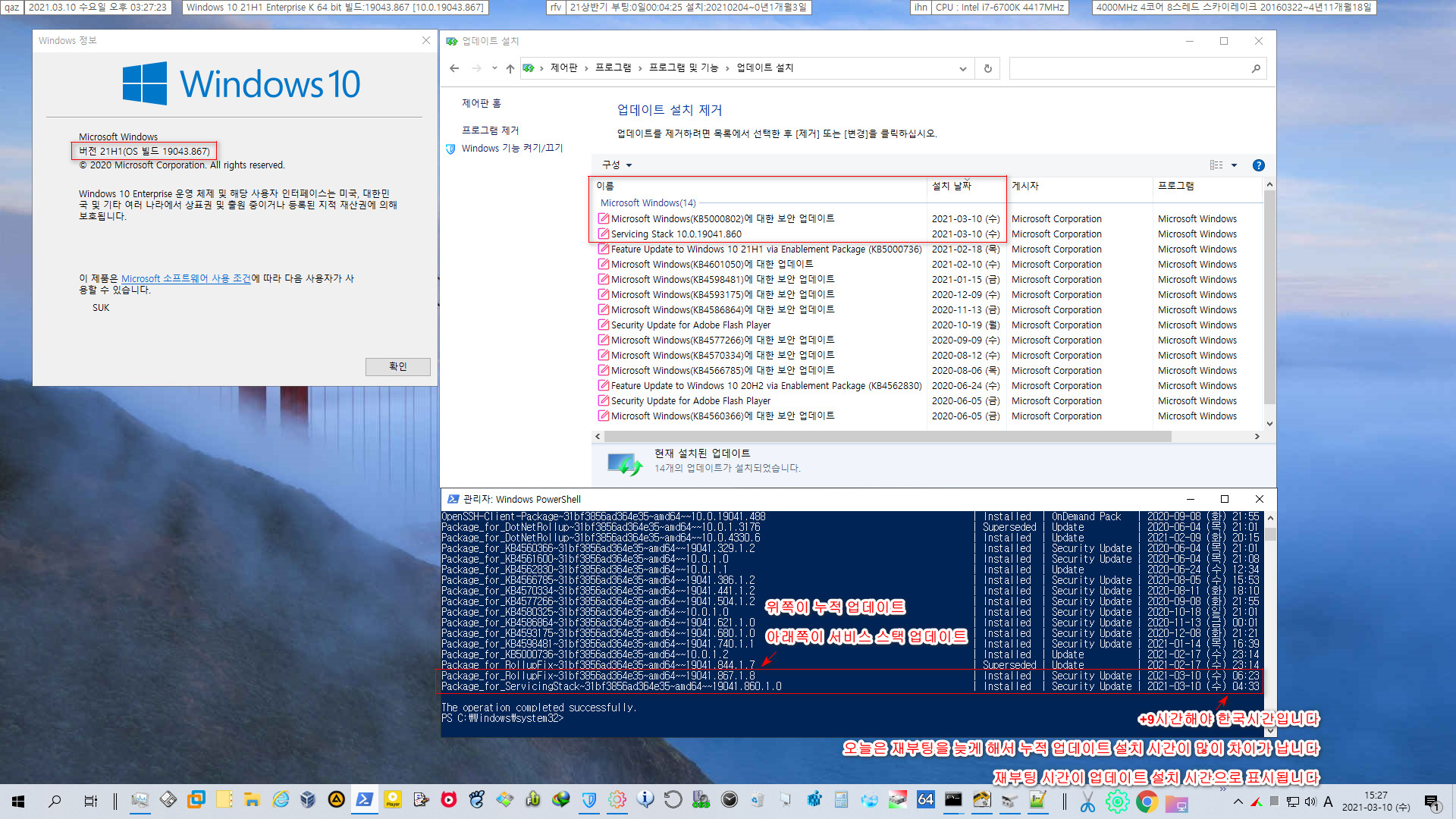
Task: Open recent locations dropdown arrow
Action: click(494, 68)
